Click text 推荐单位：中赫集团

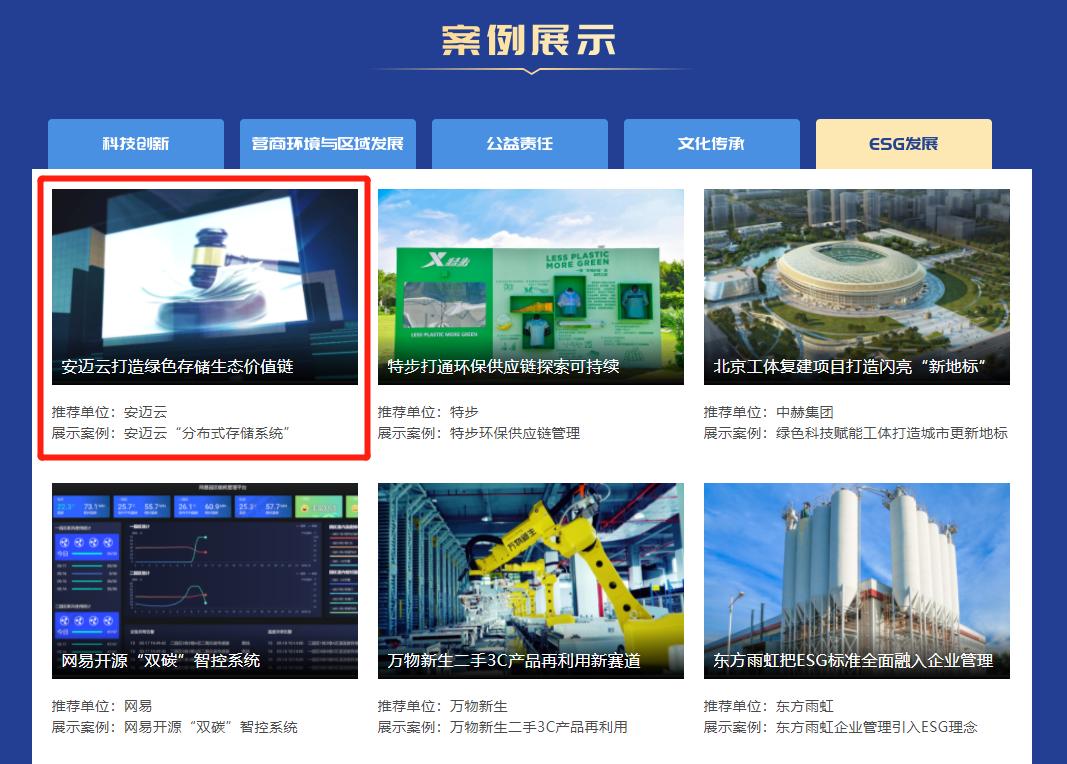tap(768, 412)
